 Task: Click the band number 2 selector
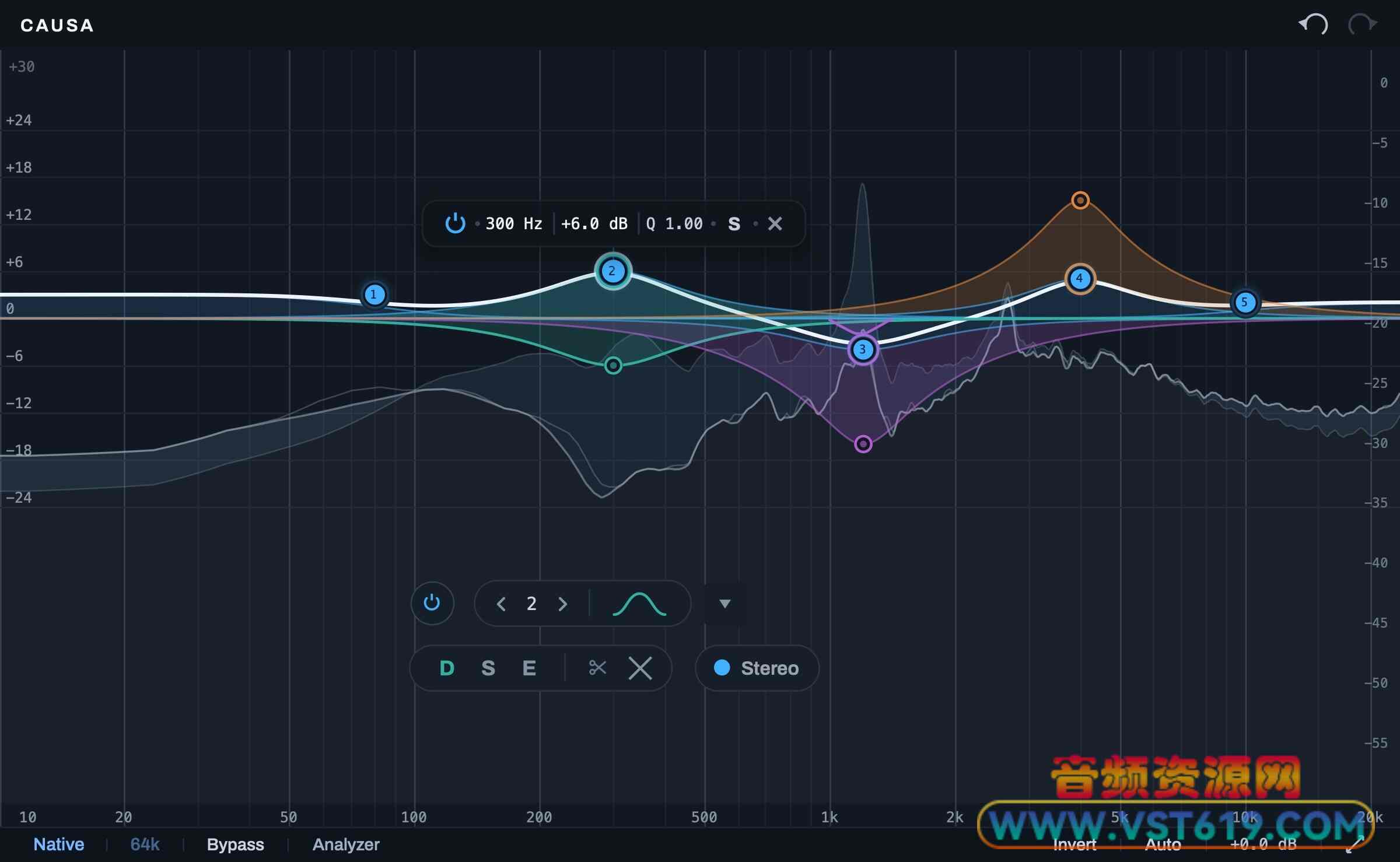pyautogui.click(x=531, y=604)
